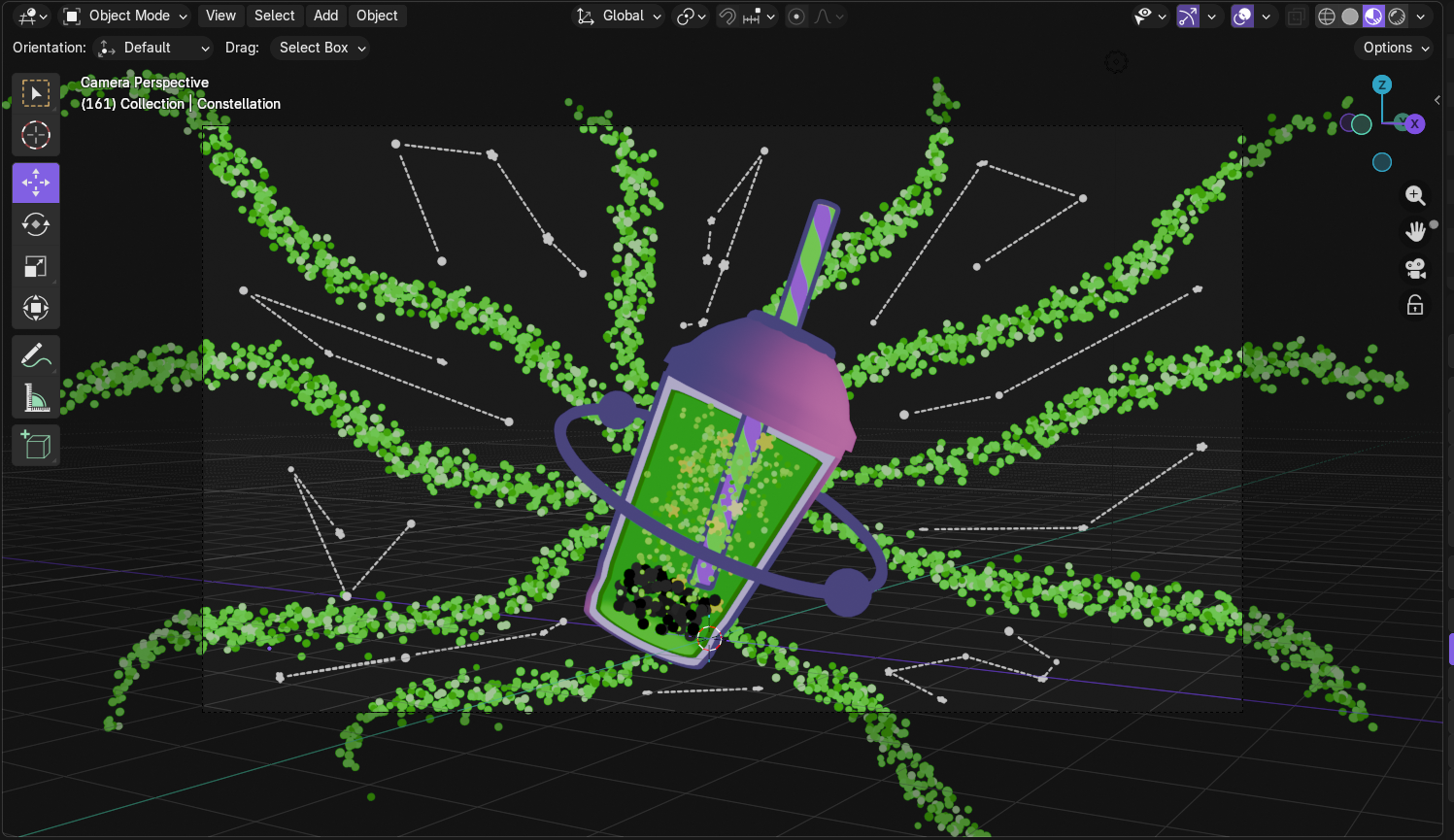Select the Move tool
This screenshot has width=1454, height=840.
tap(36, 183)
